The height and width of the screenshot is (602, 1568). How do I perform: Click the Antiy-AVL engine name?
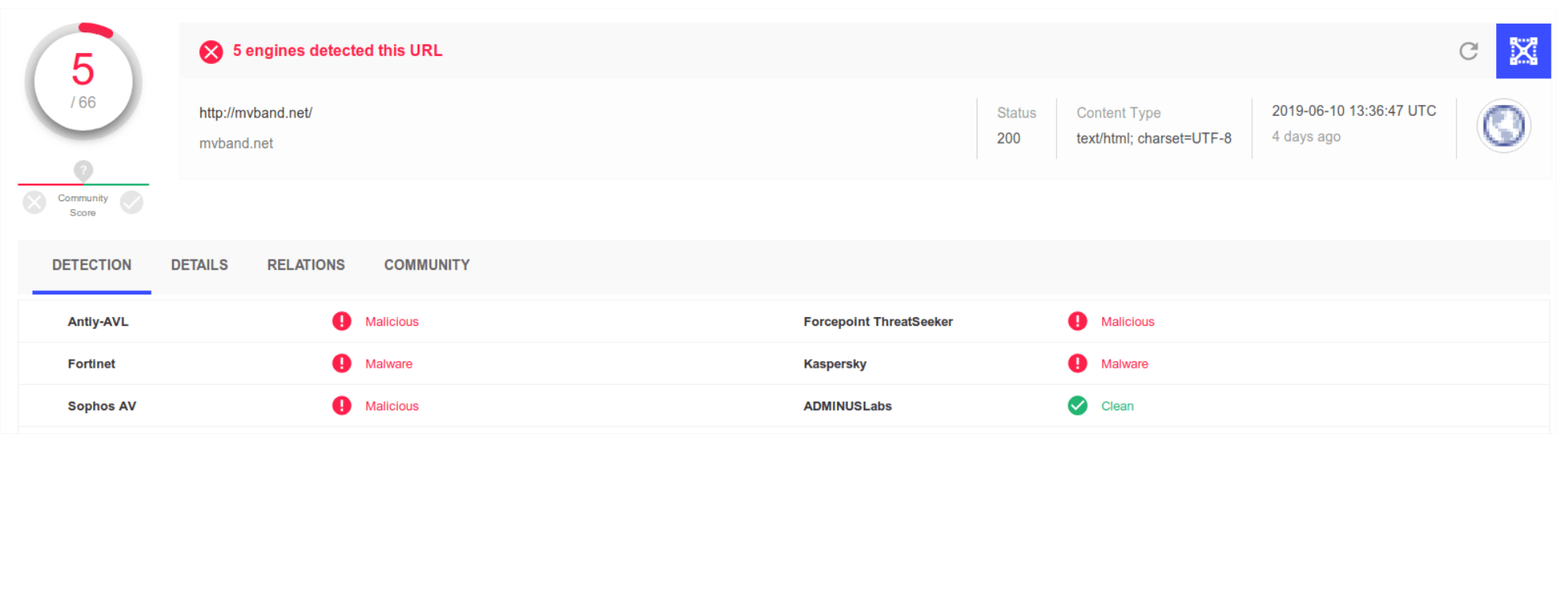point(98,321)
